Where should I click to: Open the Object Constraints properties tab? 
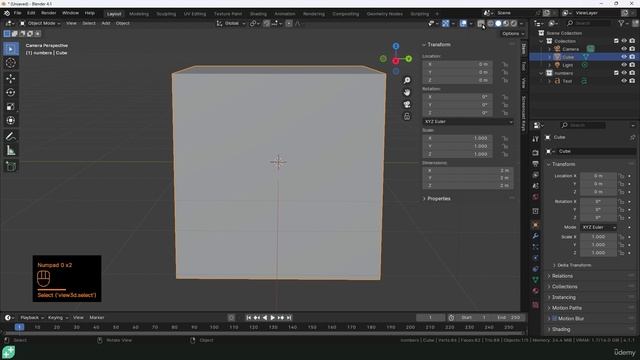tap(536, 269)
